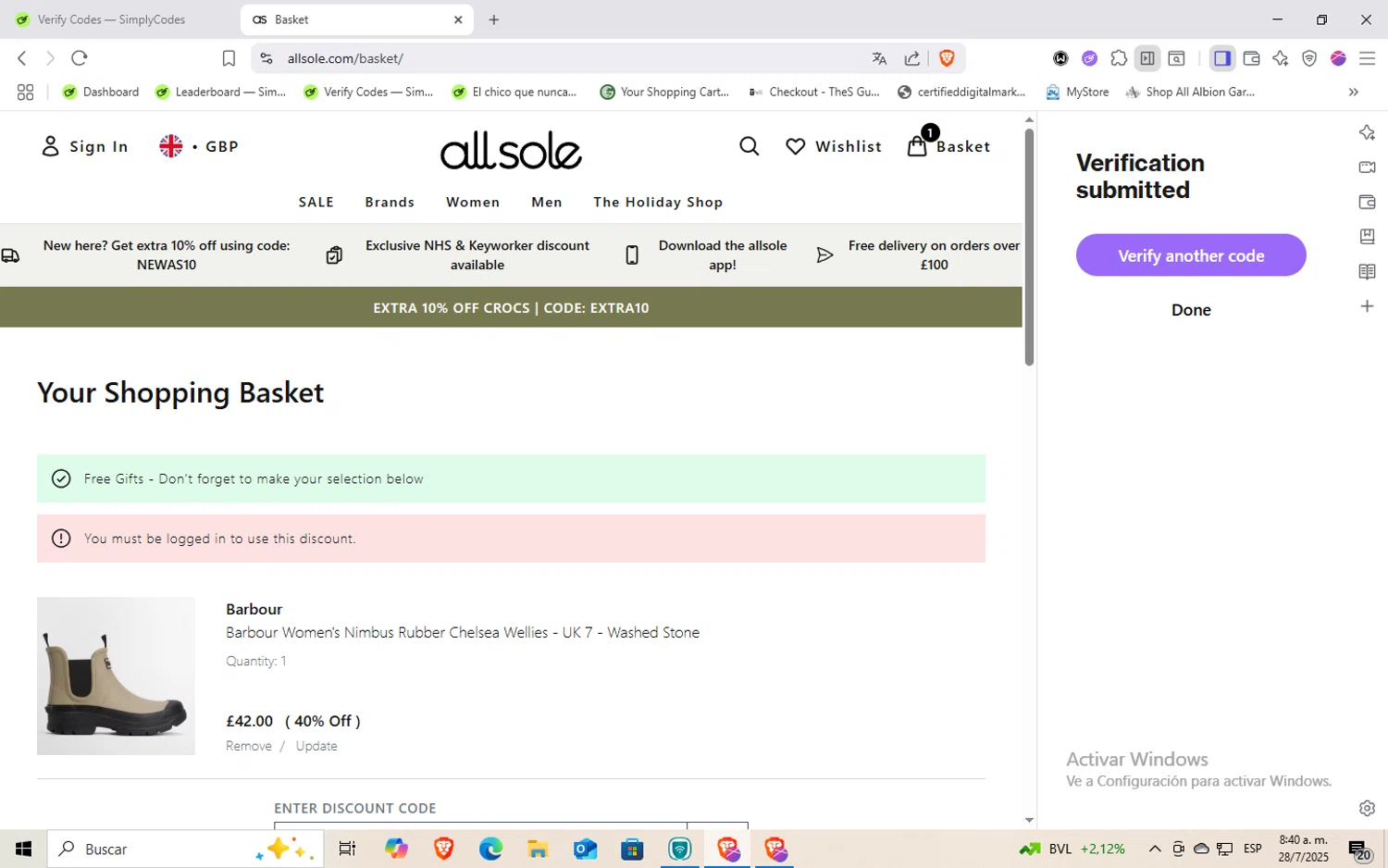Open the browser main hamburger menu
This screenshot has height=868, width=1388.
(x=1367, y=58)
